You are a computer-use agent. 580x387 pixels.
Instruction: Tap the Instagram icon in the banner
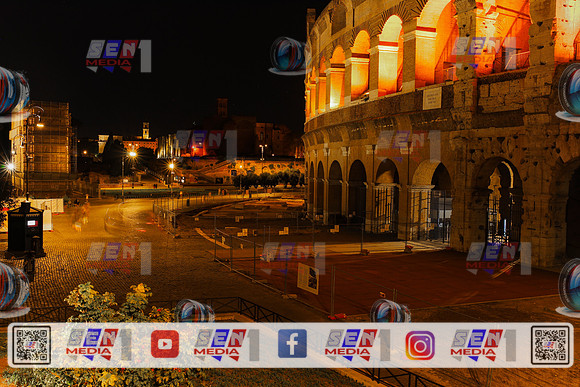coord(420,345)
